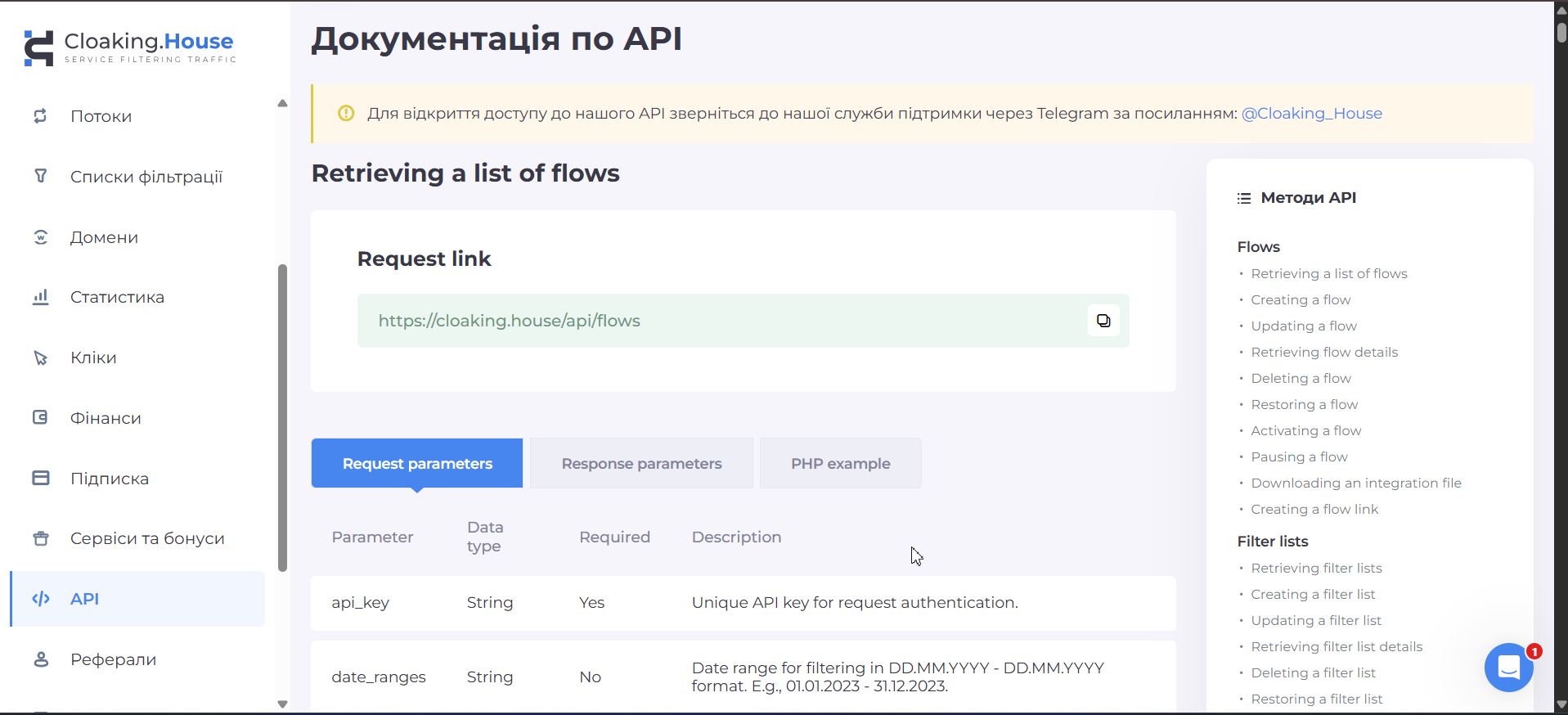Click the Фінанси wallet icon
The width and height of the screenshot is (1568, 715).
(x=40, y=418)
